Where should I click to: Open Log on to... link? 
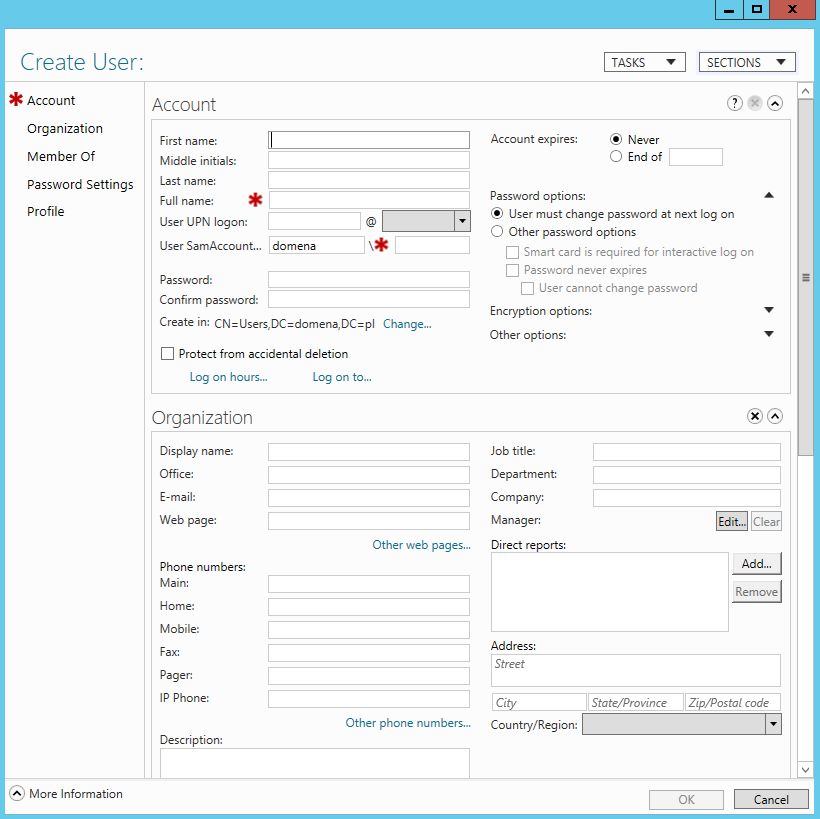pos(341,377)
